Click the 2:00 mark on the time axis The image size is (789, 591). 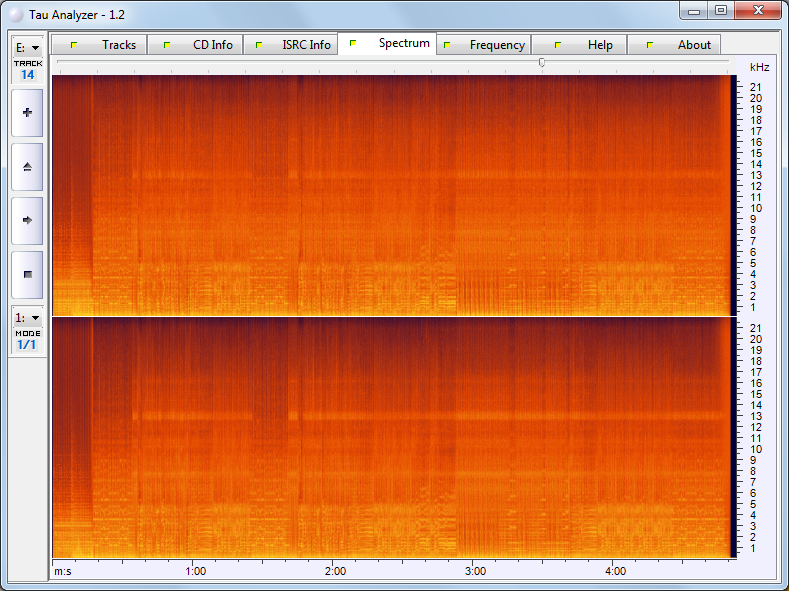point(336,571)
